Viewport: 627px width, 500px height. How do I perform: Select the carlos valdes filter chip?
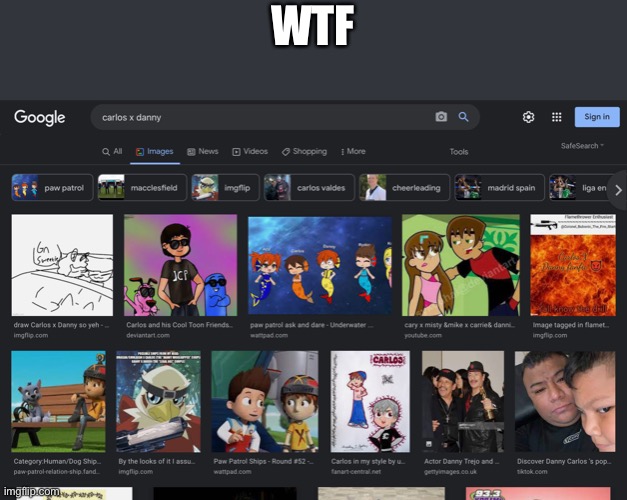click(309, 187)
